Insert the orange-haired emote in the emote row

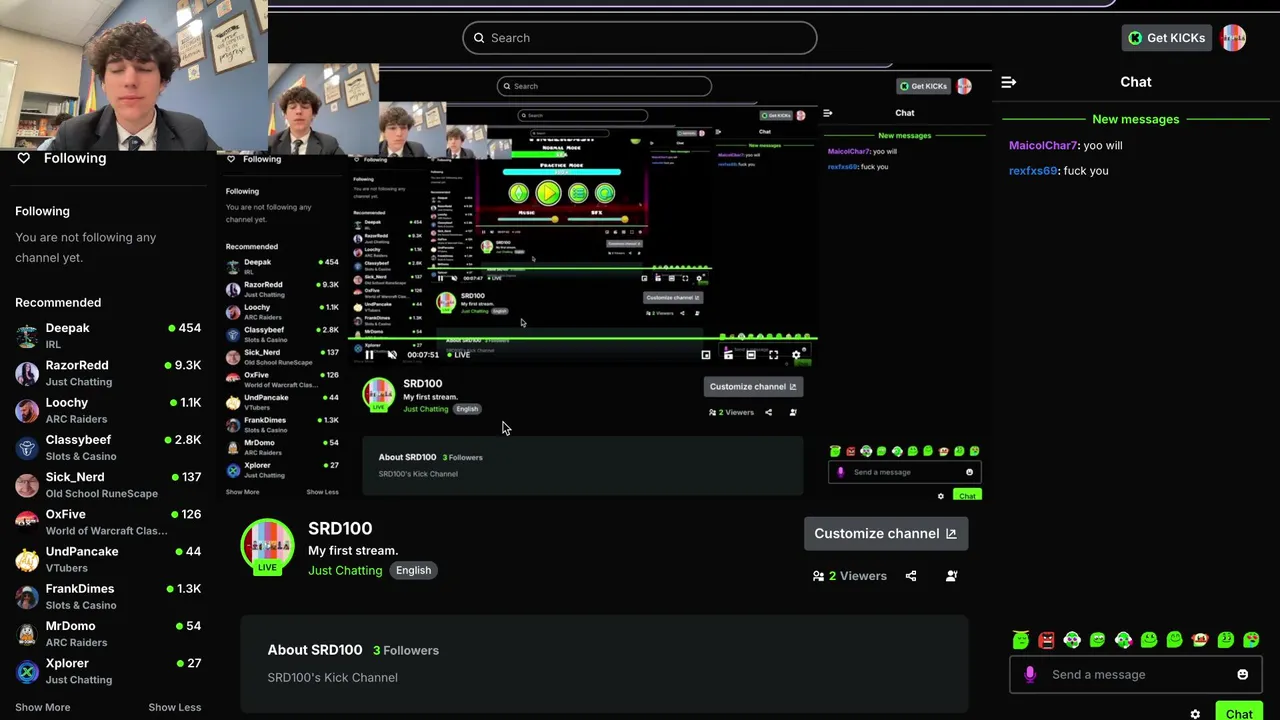coord(1200,640)
